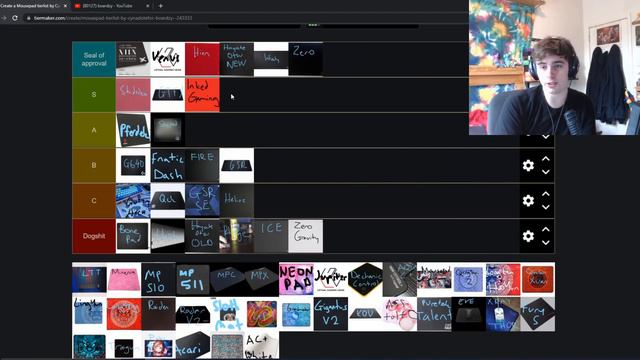Screen dimensions: 640x360
Task: Move the A tier row down
Action: point(546,137)
